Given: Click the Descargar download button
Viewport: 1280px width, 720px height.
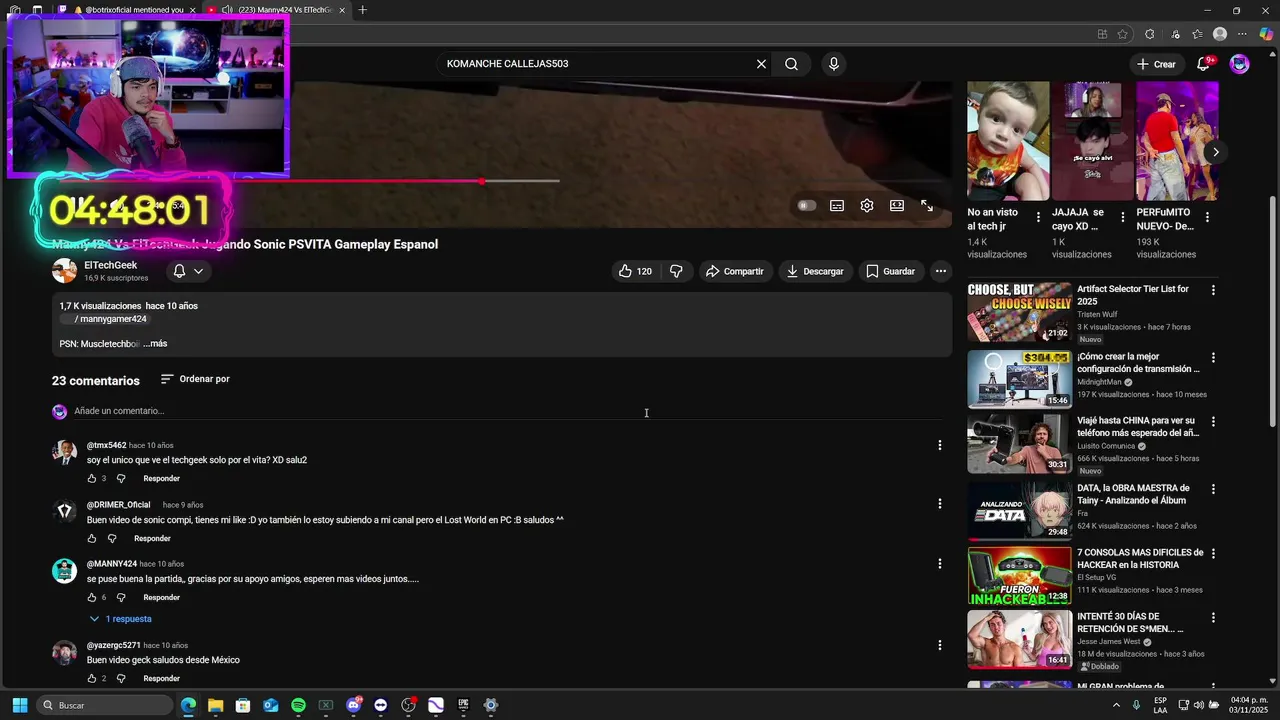Looking at the screenshot, I should coord(815,271).
